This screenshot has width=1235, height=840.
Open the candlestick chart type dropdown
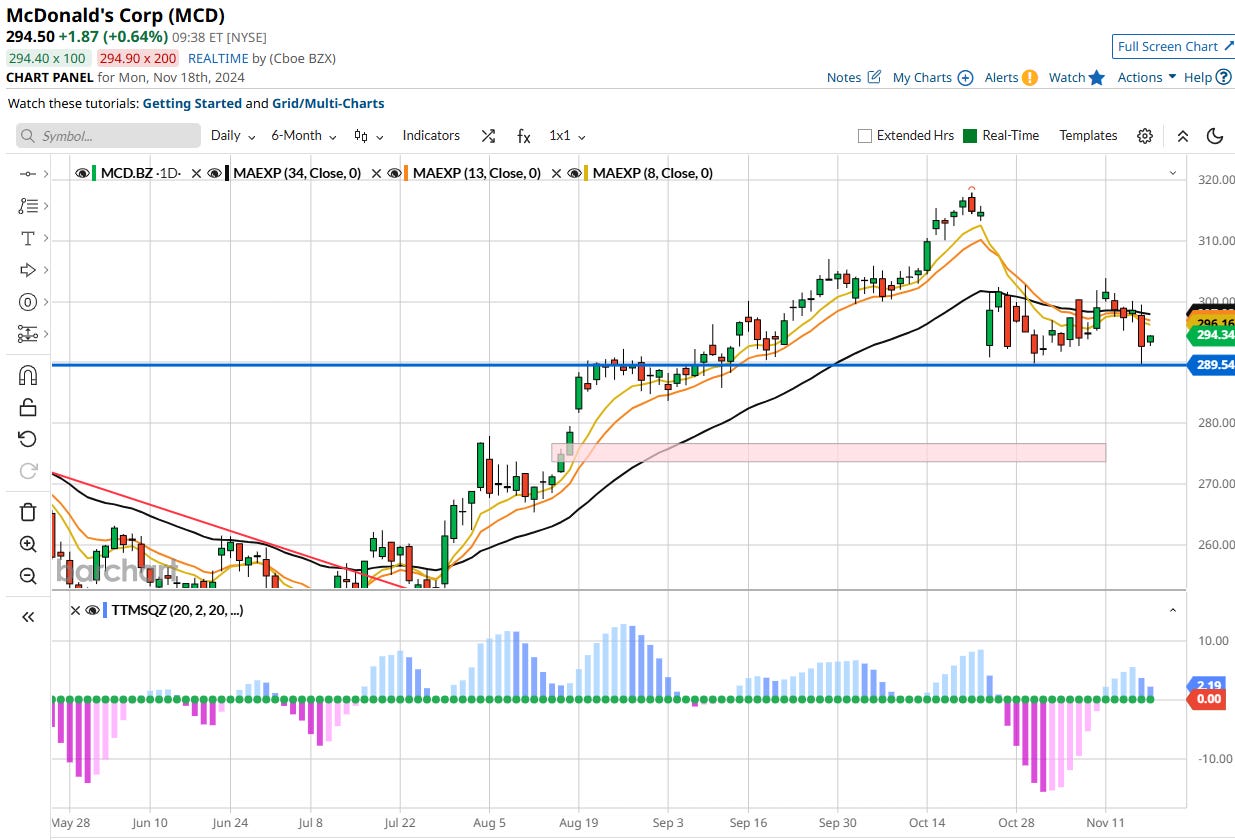pyautogui.click(x=368, y=135)
